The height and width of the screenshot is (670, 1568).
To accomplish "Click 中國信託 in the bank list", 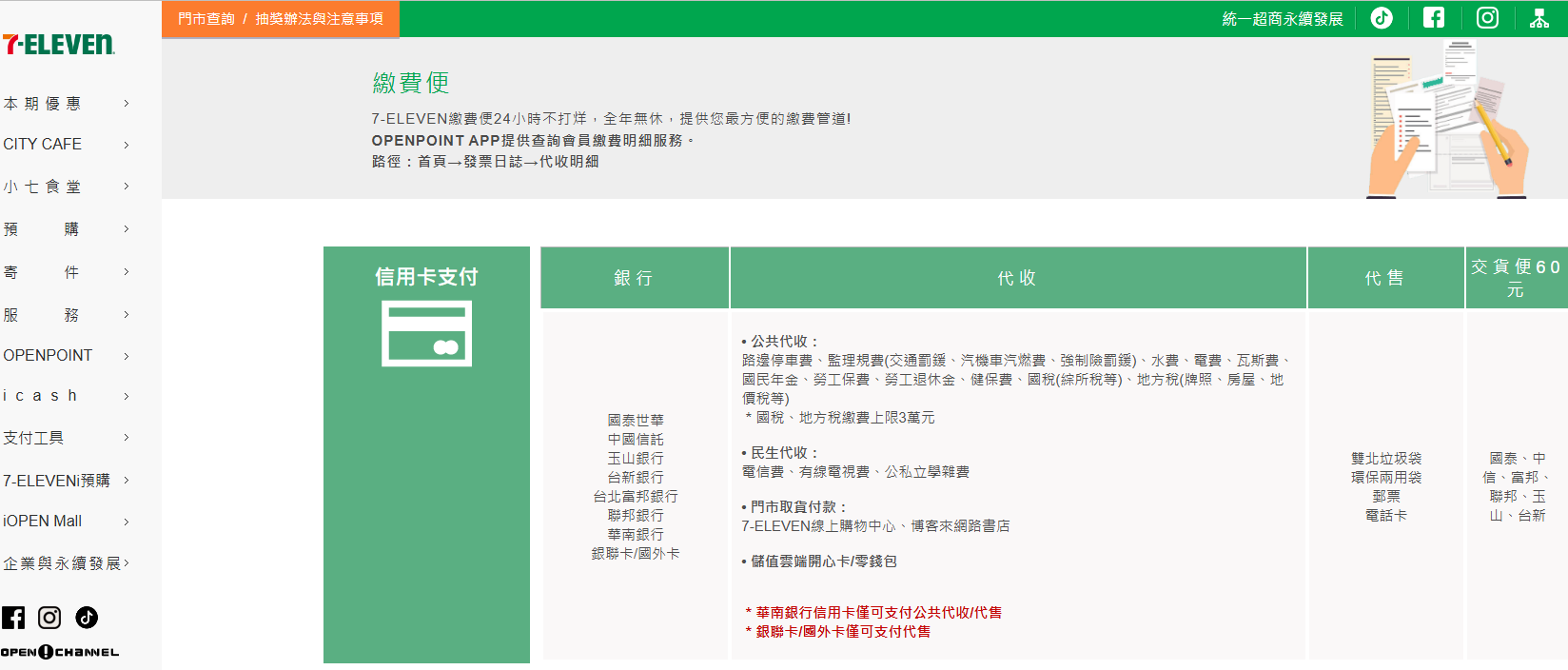I will tap(636, 439).
